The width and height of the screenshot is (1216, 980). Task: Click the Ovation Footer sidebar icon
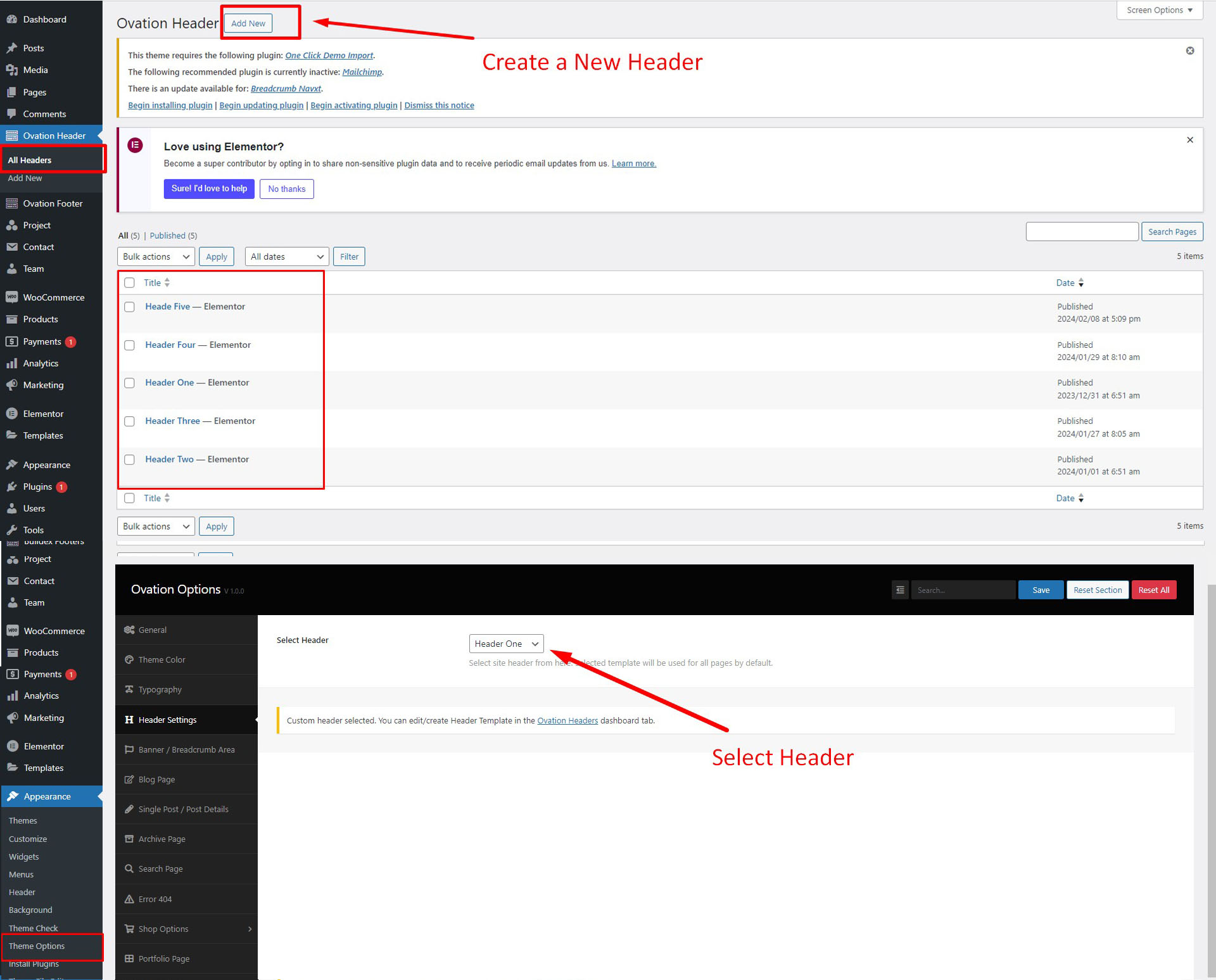[11, 203]
